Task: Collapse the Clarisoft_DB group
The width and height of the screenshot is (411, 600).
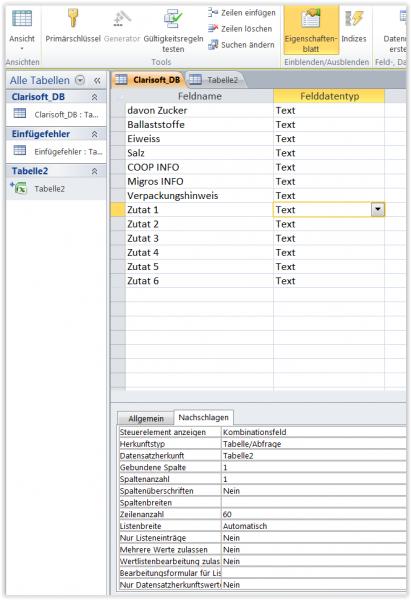Action: point(94,97)
